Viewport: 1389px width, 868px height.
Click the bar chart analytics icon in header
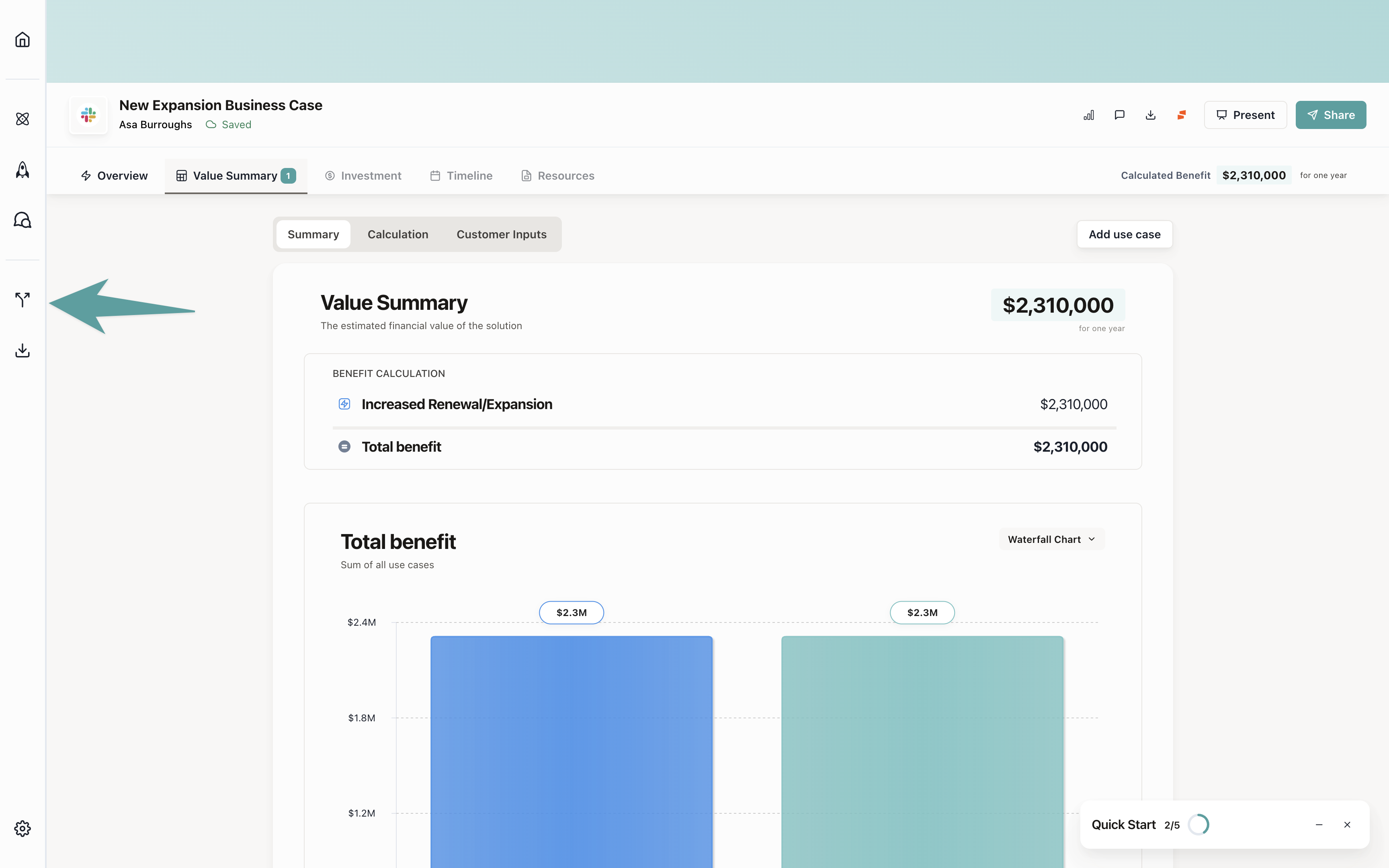(1089, 115)
